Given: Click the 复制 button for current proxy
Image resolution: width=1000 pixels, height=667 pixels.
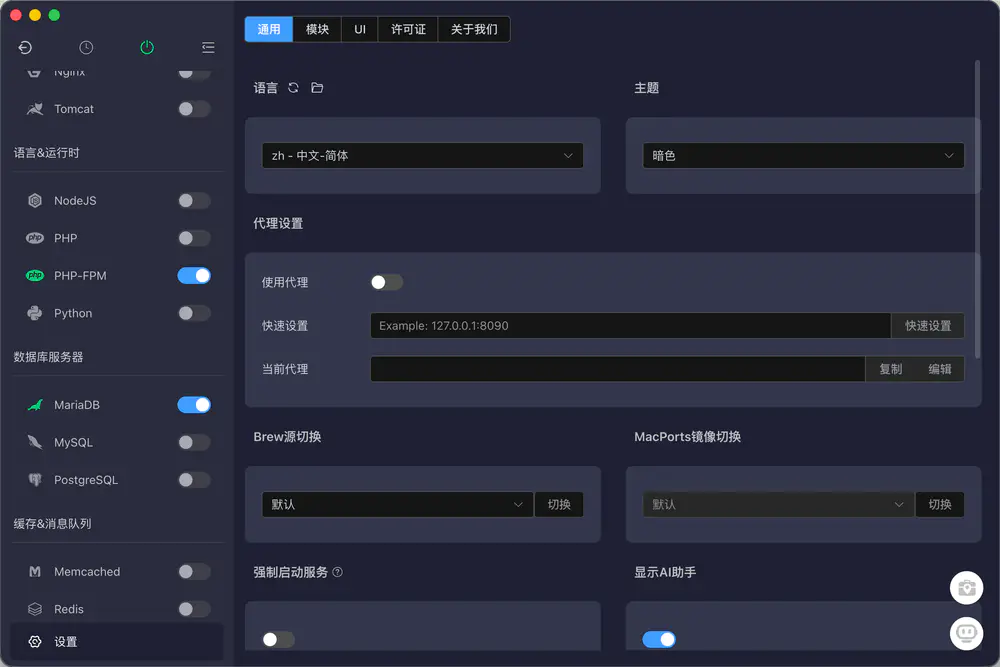Looking at the screenshot, I should coord(890,369).
